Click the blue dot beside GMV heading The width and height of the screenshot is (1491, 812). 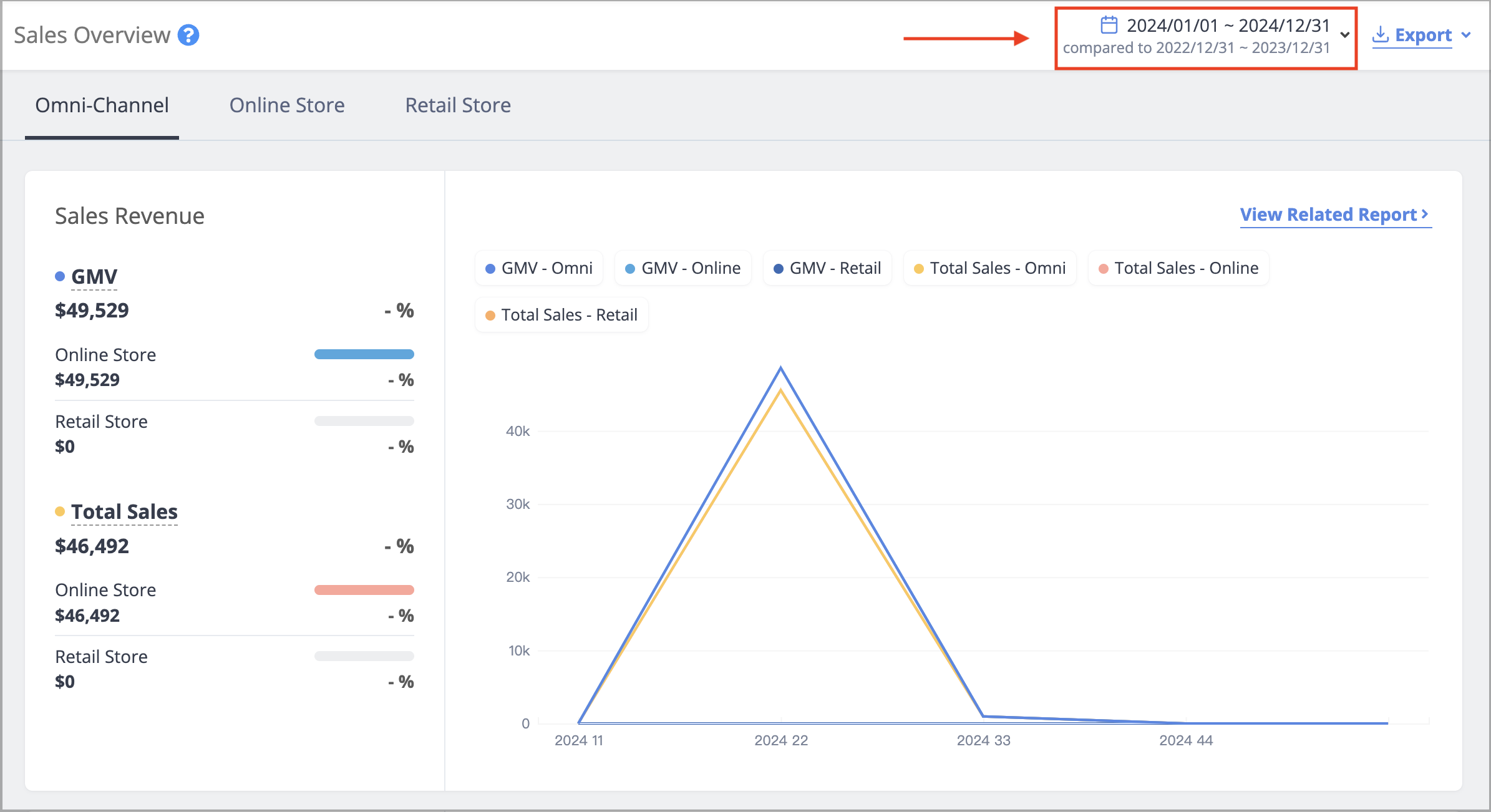(60, 276)
